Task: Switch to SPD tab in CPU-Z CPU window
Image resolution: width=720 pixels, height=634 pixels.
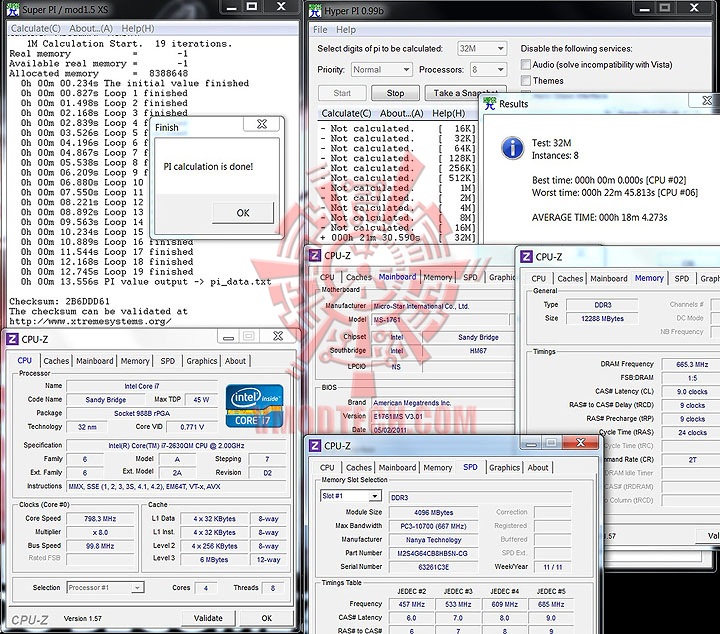Action: click(x=168, y=361)
